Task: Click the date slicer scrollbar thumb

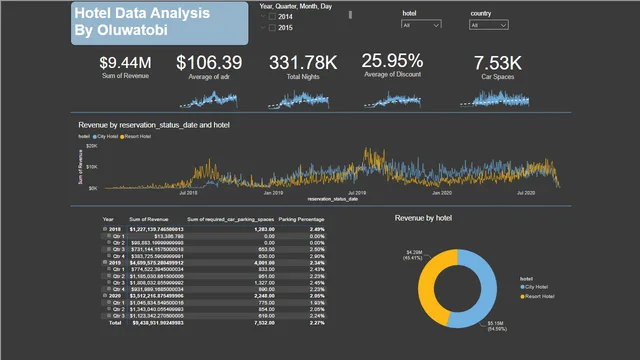Action: tap(350, 15)
